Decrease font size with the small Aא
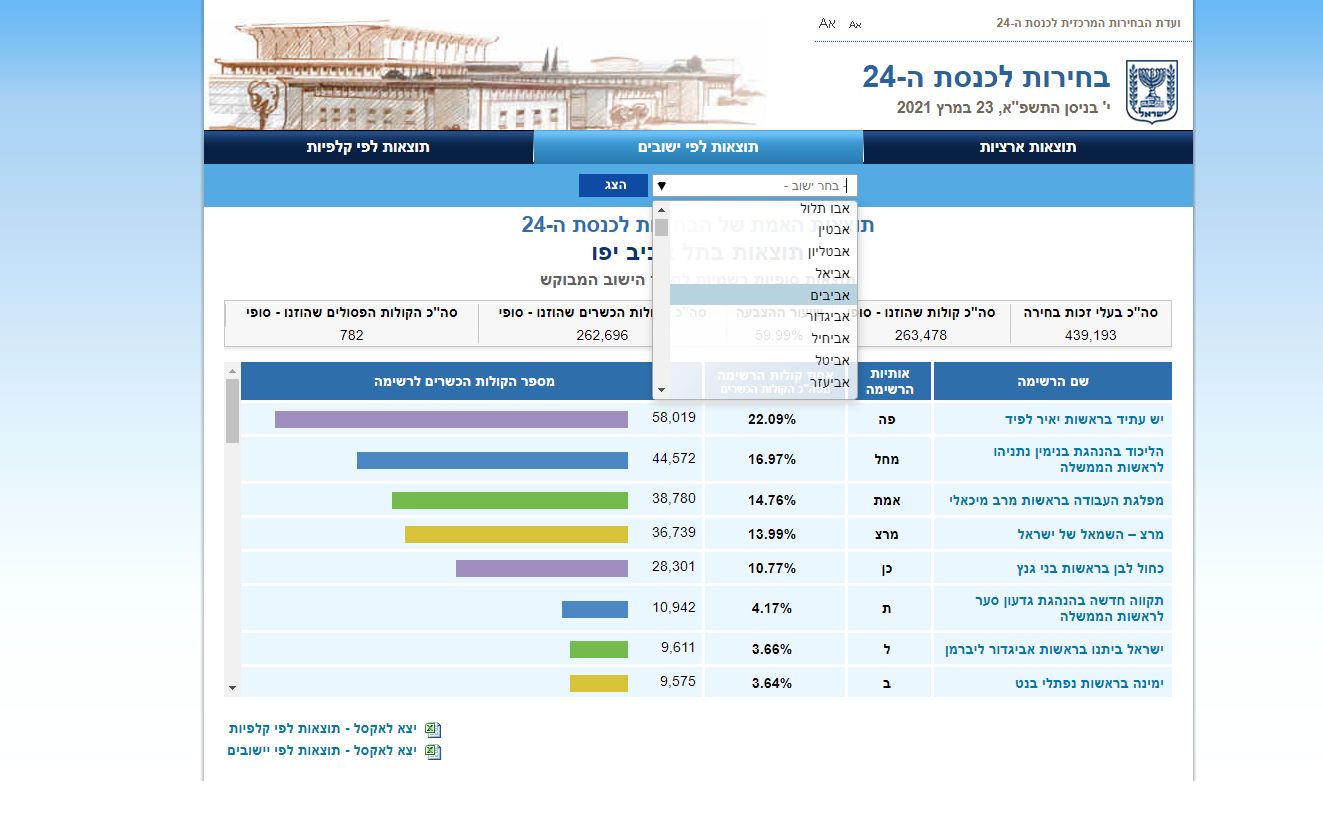 [855, 24]
